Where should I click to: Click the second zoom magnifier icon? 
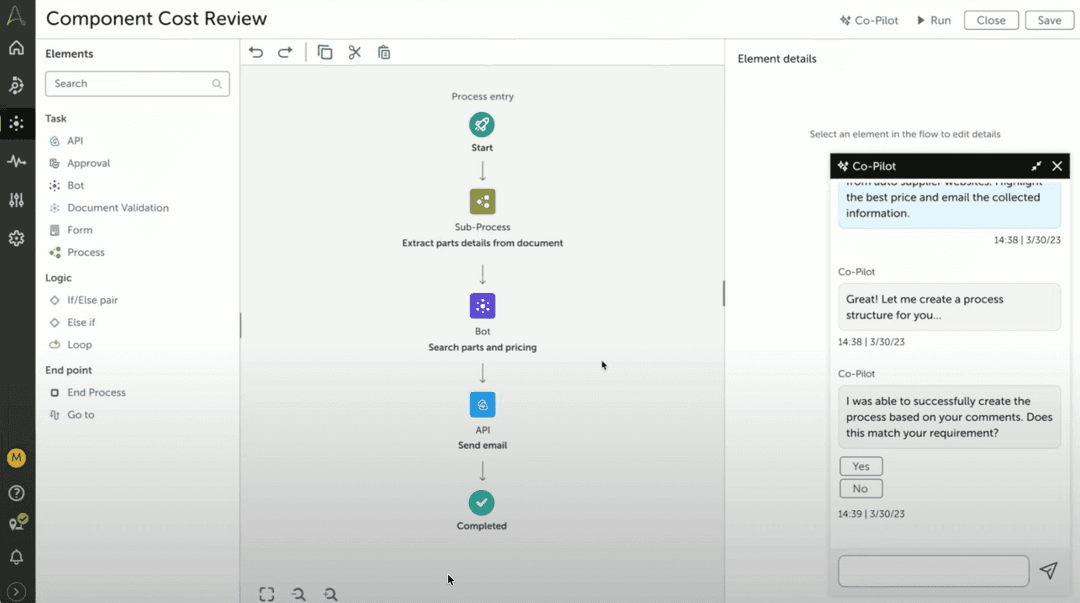click(331, 594)
